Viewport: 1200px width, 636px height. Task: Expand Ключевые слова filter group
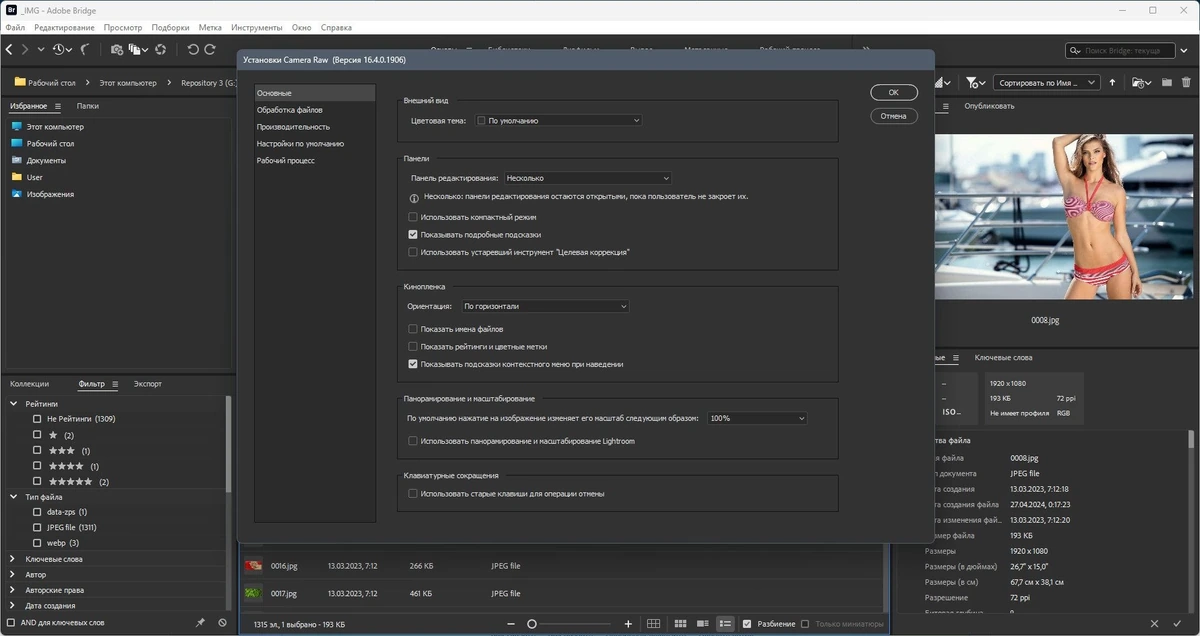(14, 559)
